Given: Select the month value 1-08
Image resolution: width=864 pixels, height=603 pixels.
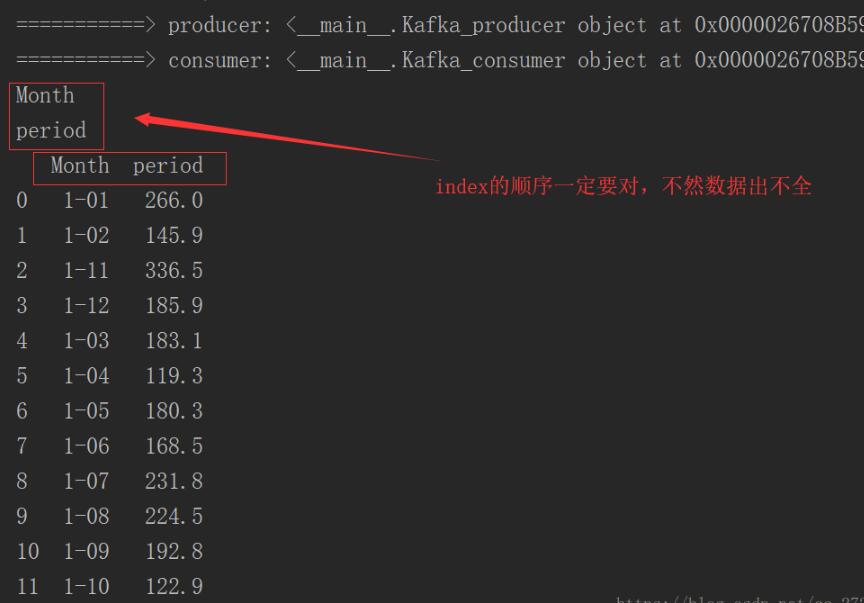Looking at the screenshot, I should pyautogui.click(x=86, y=516).
